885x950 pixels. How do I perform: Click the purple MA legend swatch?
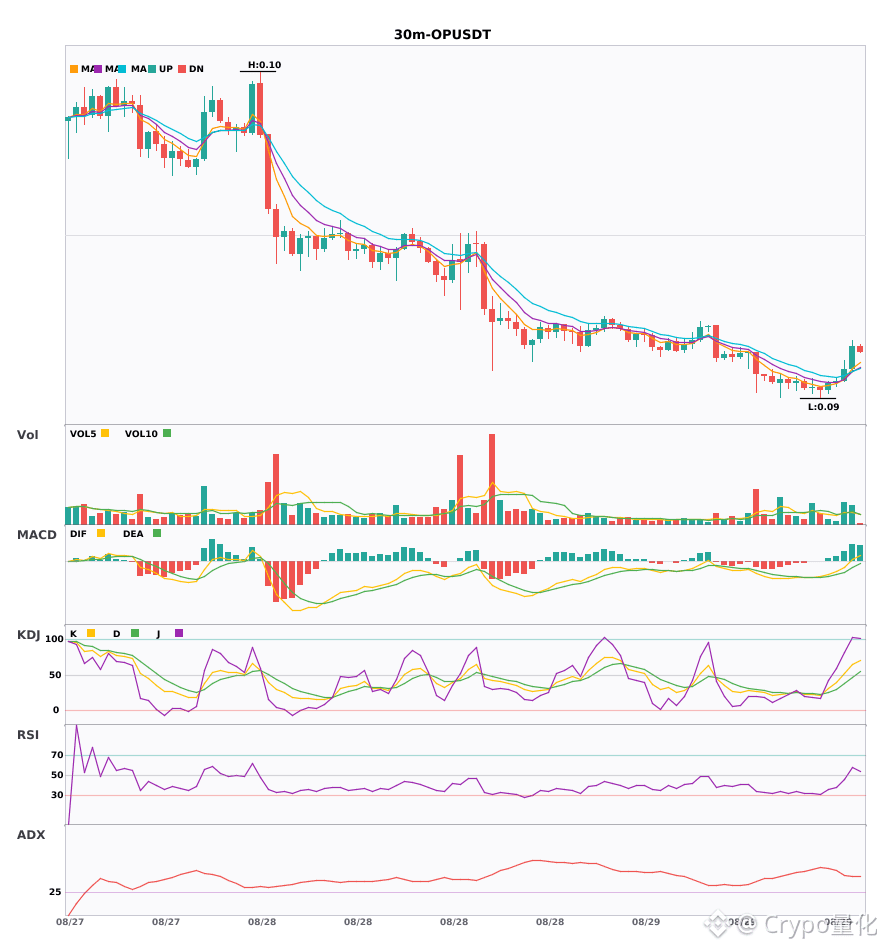pyautogui.click(x=98, y=69)
